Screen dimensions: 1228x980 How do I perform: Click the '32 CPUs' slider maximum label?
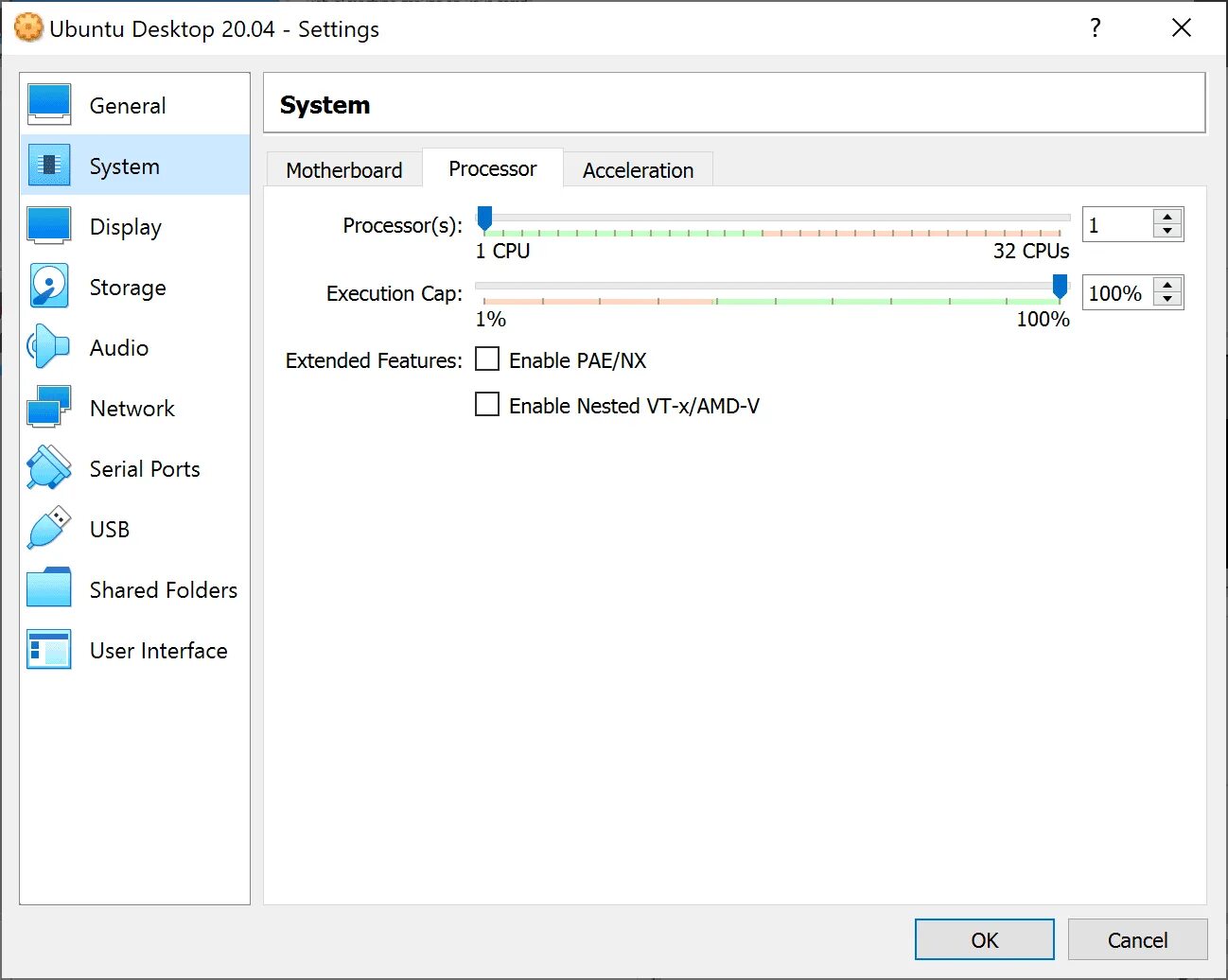(1031, 252)
